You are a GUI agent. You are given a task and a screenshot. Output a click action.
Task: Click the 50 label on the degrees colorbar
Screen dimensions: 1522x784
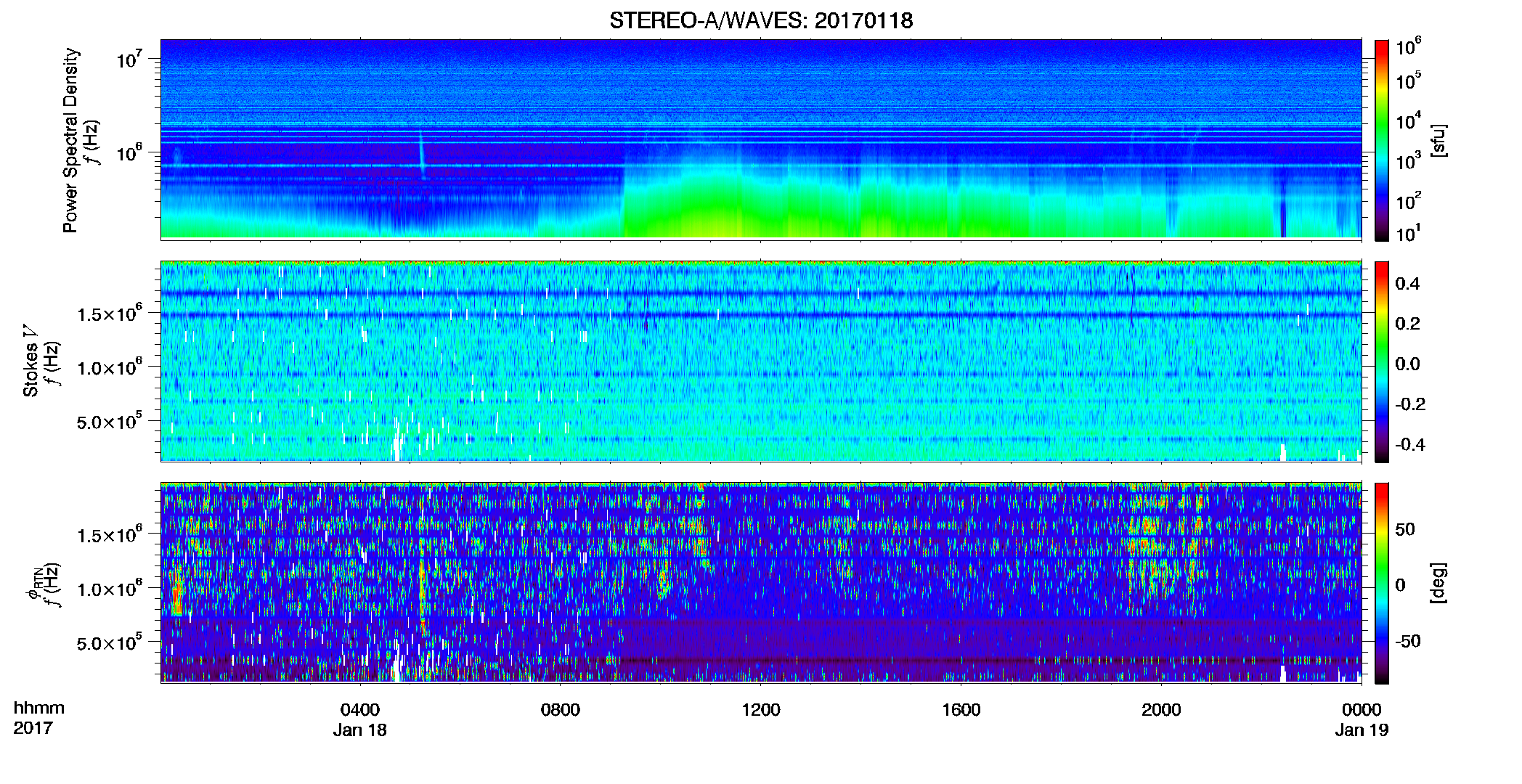[1405, 529]
